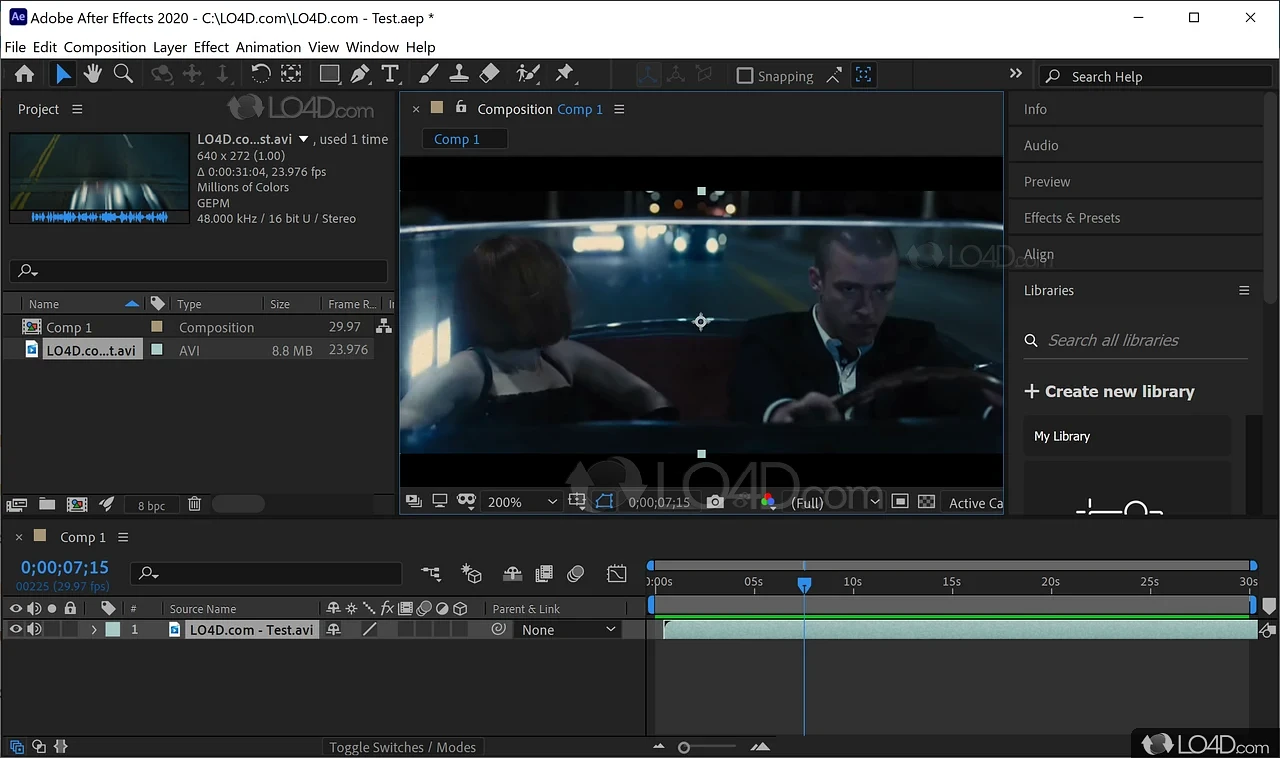
Task: Open the Composition menu
Action: click(x=104, y=47)
